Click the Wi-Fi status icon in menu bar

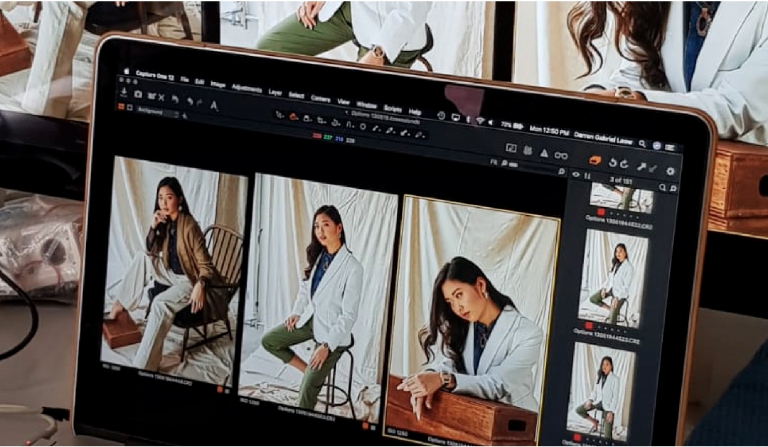tap(480, 121)
